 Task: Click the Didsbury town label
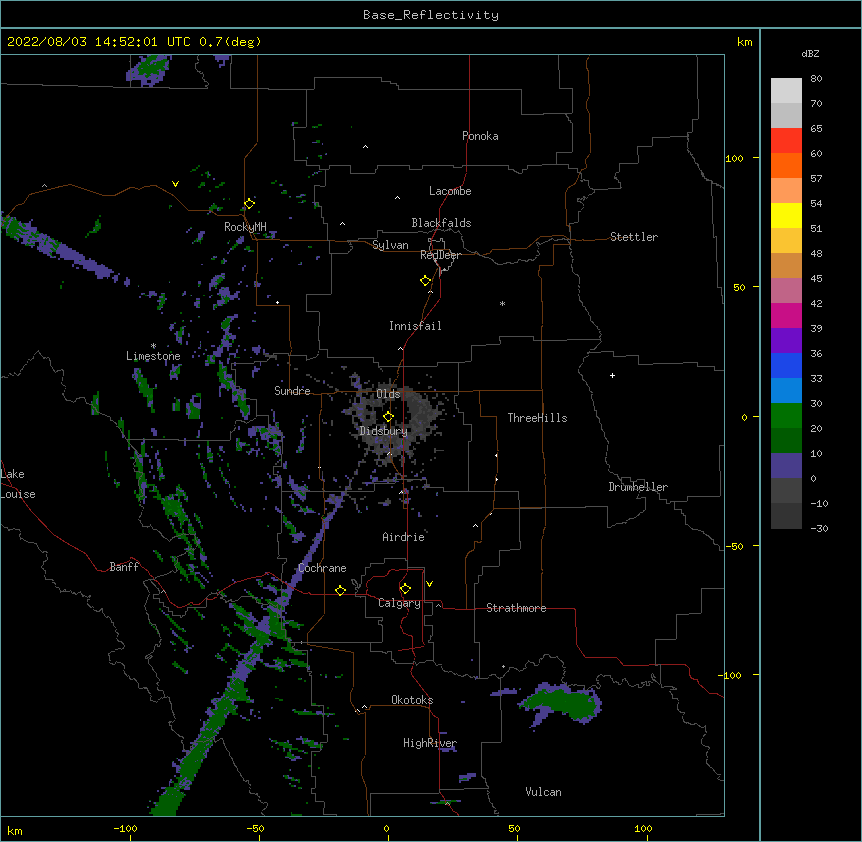tap(383, 431)
